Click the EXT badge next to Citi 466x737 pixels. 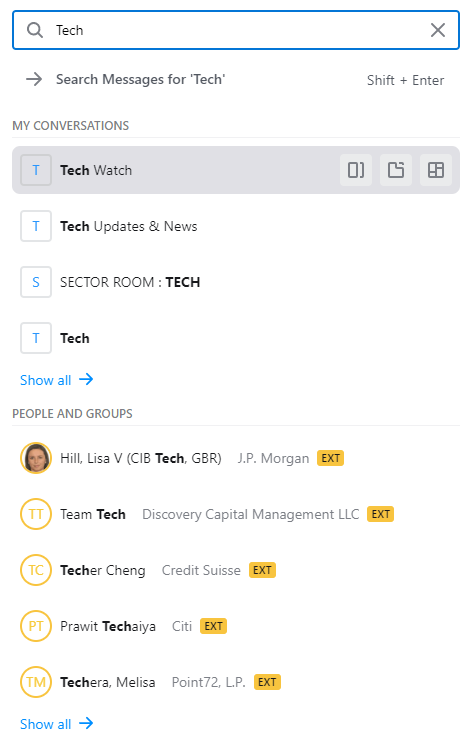[x=213, y=626]
